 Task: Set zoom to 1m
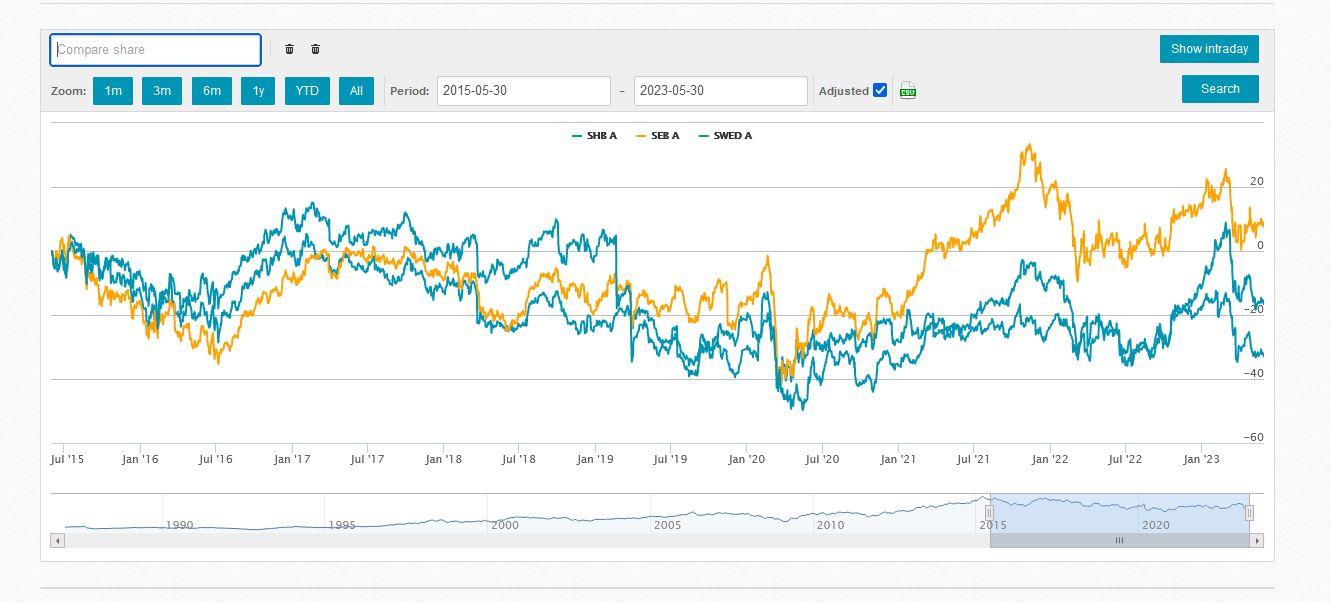(x=113, y=91)
